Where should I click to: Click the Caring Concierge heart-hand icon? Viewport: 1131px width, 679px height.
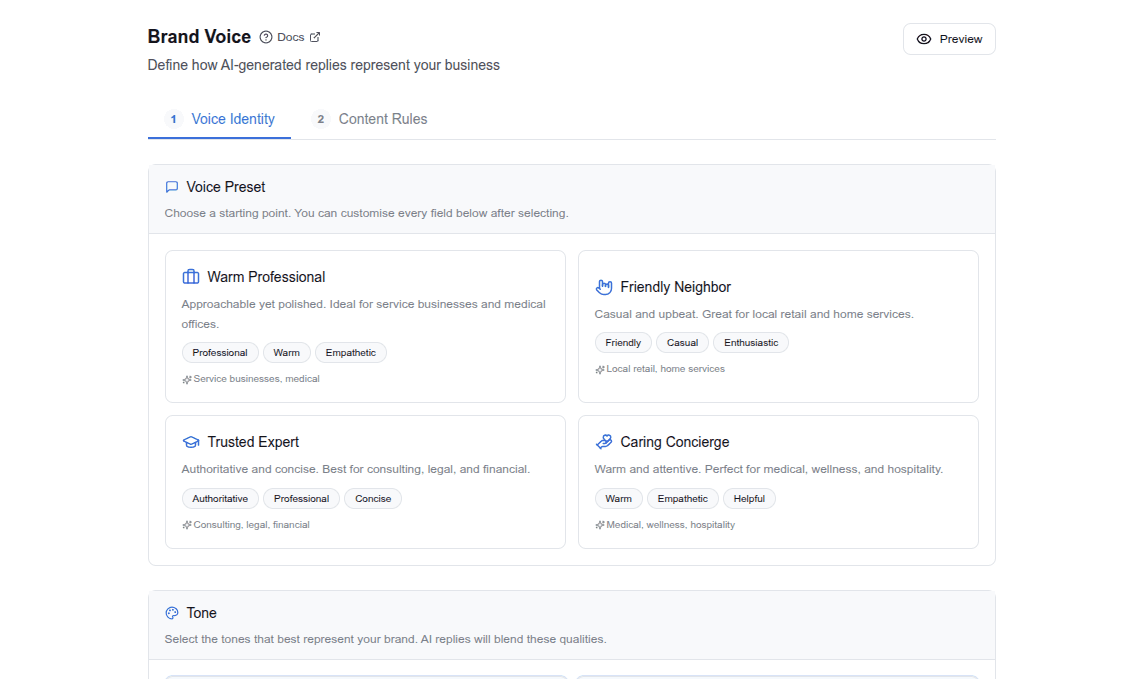click(604, 442)
